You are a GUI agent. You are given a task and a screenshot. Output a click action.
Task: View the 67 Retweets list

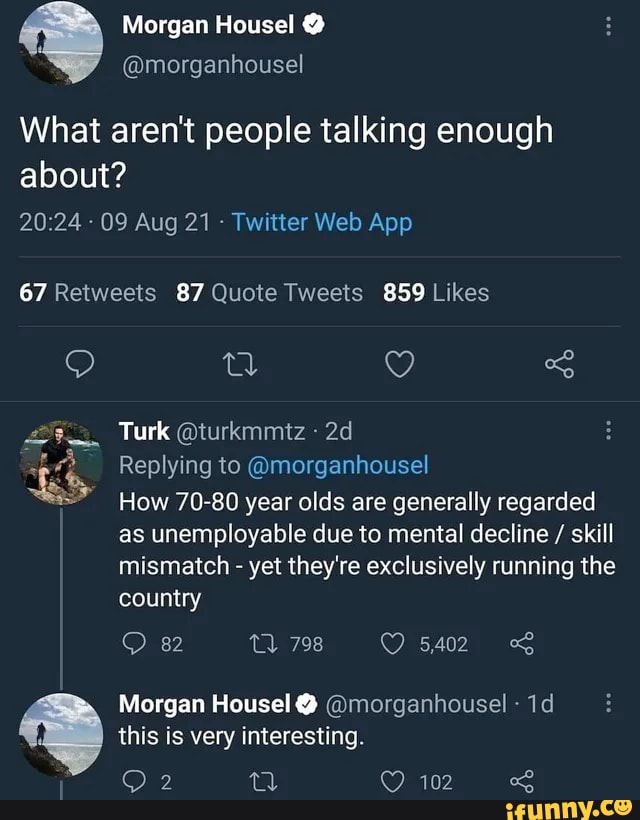(88, 293)
